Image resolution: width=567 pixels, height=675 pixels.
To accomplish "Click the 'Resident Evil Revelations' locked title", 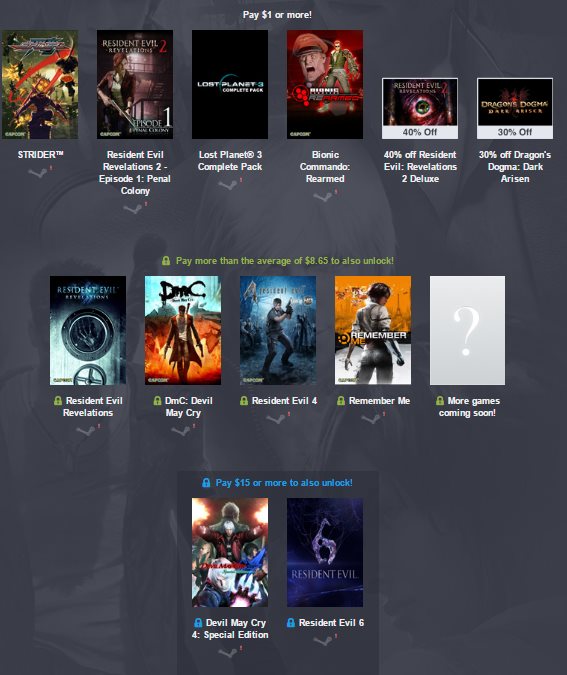I will [93, 407].
